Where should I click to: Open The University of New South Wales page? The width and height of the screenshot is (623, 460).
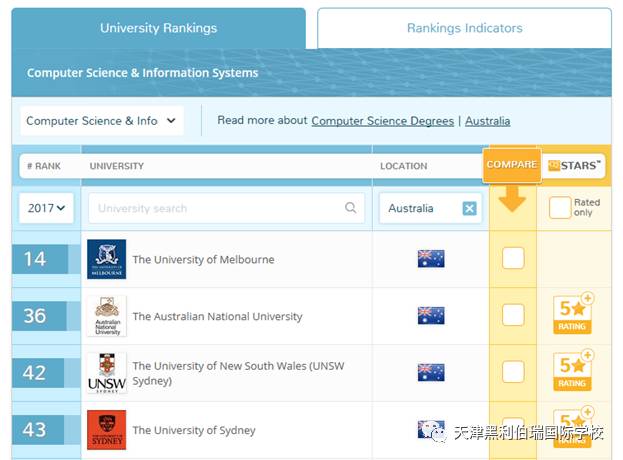[x=238, y=373]
